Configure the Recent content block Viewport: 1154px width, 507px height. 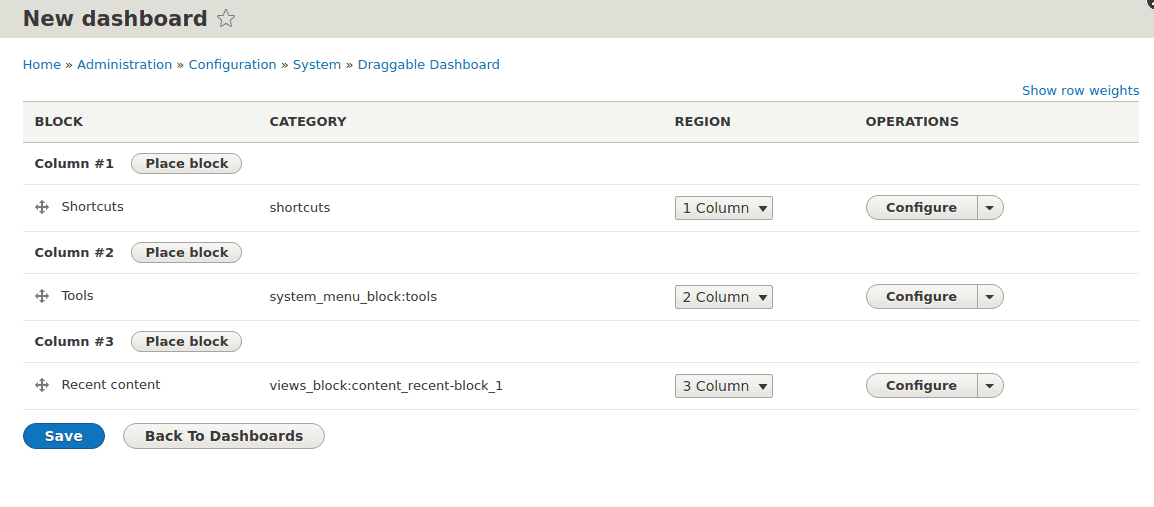(921, 386)
